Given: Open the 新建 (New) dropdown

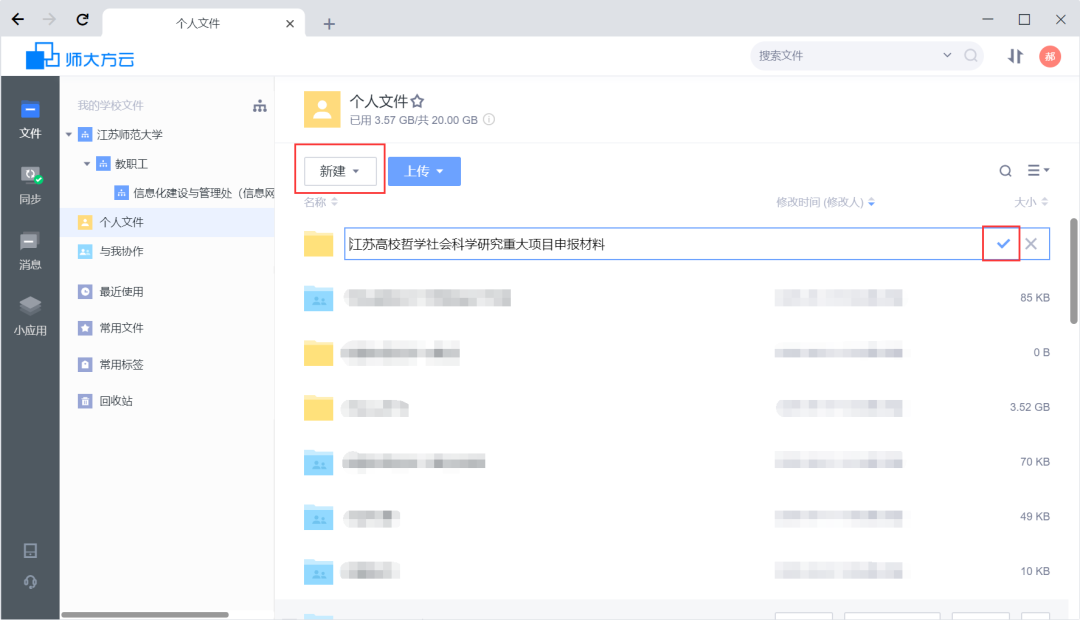Looking at the screenshot, I should pos(340,170).
